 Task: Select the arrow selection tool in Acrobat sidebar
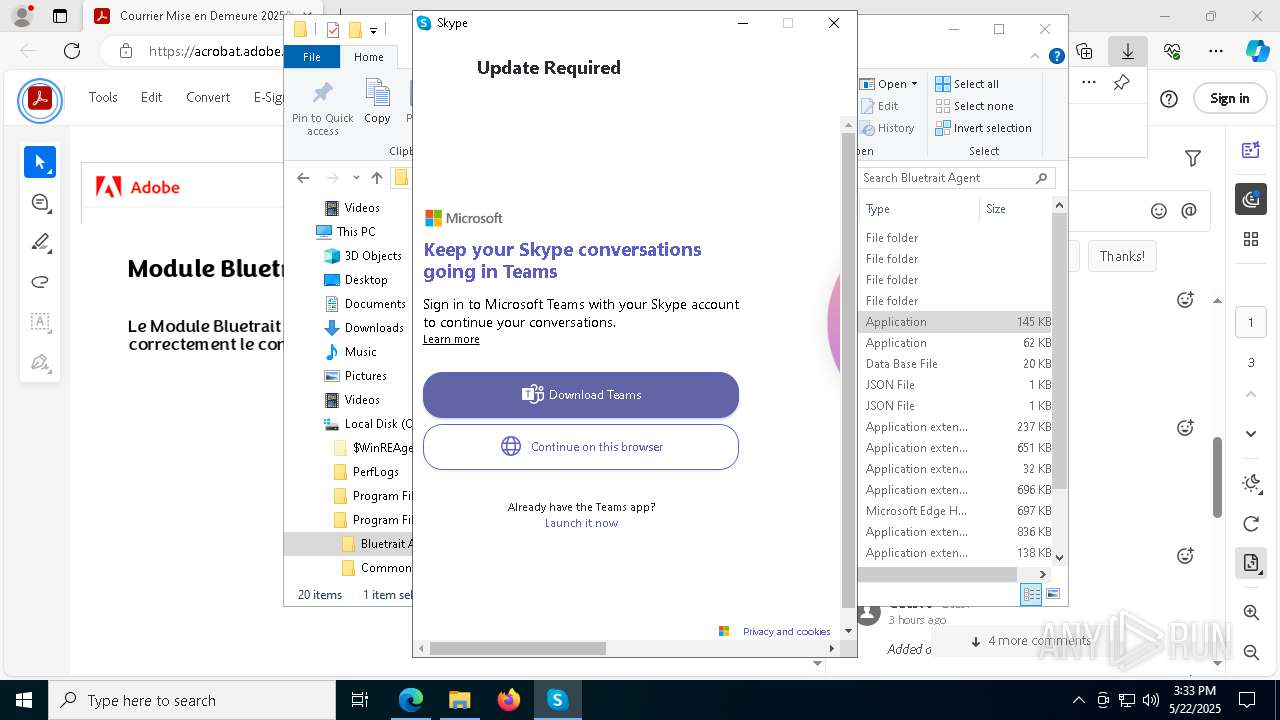[40, 162]
